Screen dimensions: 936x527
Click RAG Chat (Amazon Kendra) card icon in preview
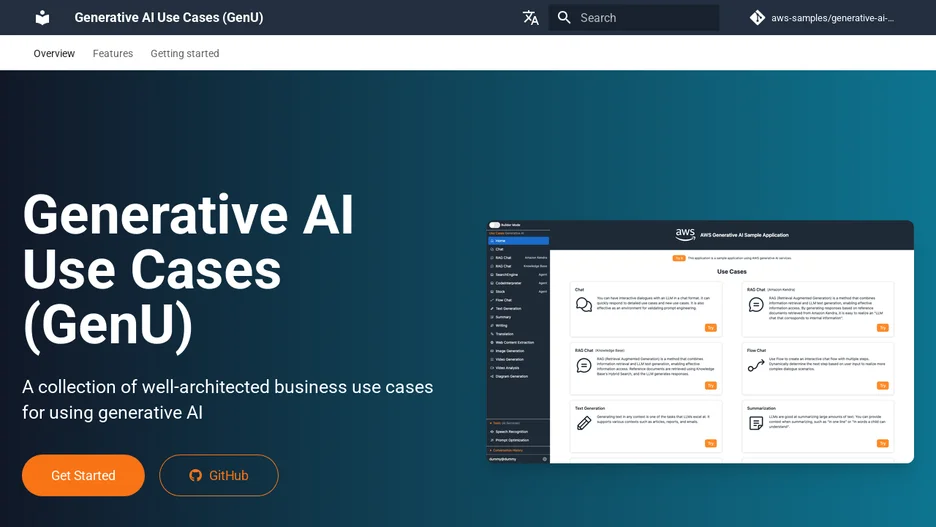(x=756, y=305)
